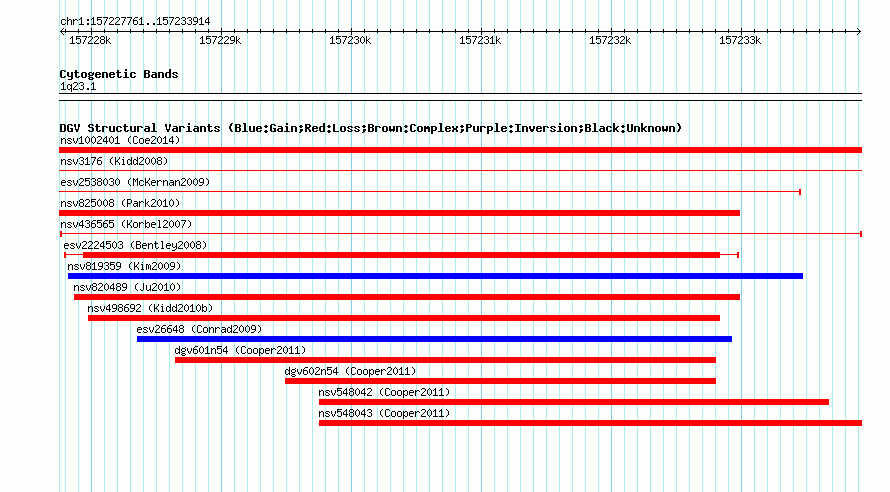Click the DGV Structural Variants track title
Image resolution: width=890 pixels, height=492 pixels.
pos(371,128)
